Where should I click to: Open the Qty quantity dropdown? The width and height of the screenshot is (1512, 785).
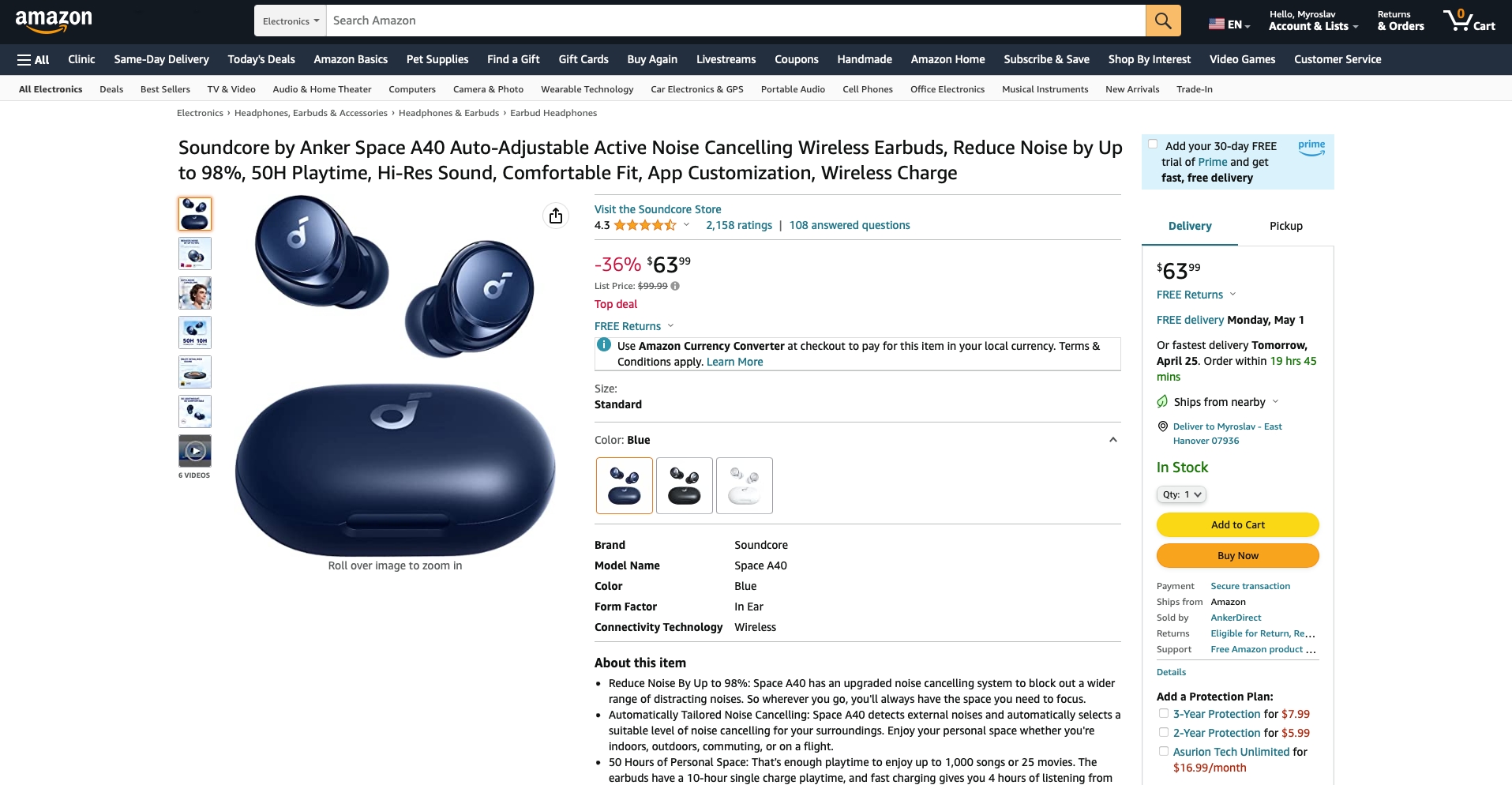click(x=1181, y=494)
